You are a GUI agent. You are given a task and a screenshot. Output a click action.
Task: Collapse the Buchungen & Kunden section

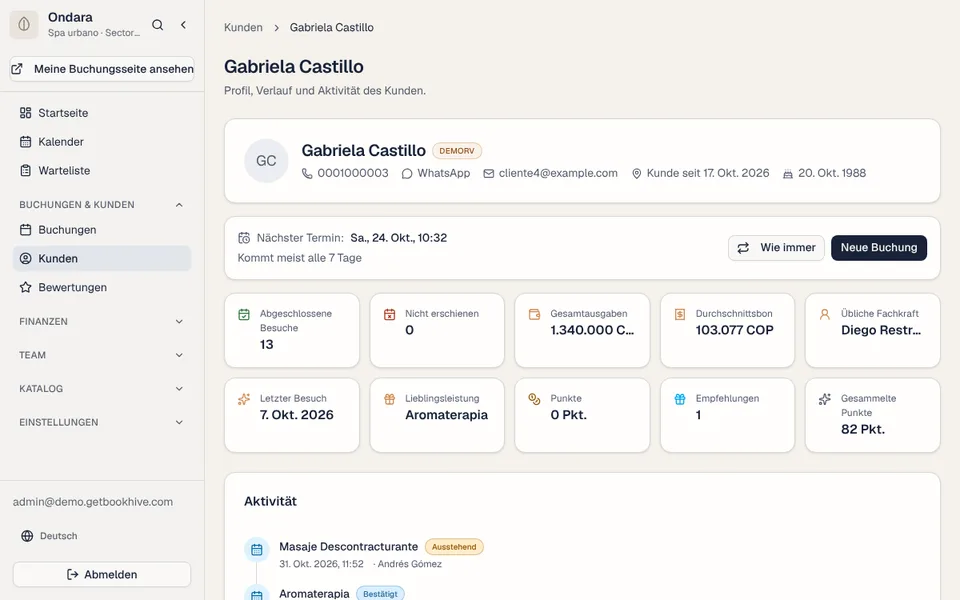tap(102, 204)
